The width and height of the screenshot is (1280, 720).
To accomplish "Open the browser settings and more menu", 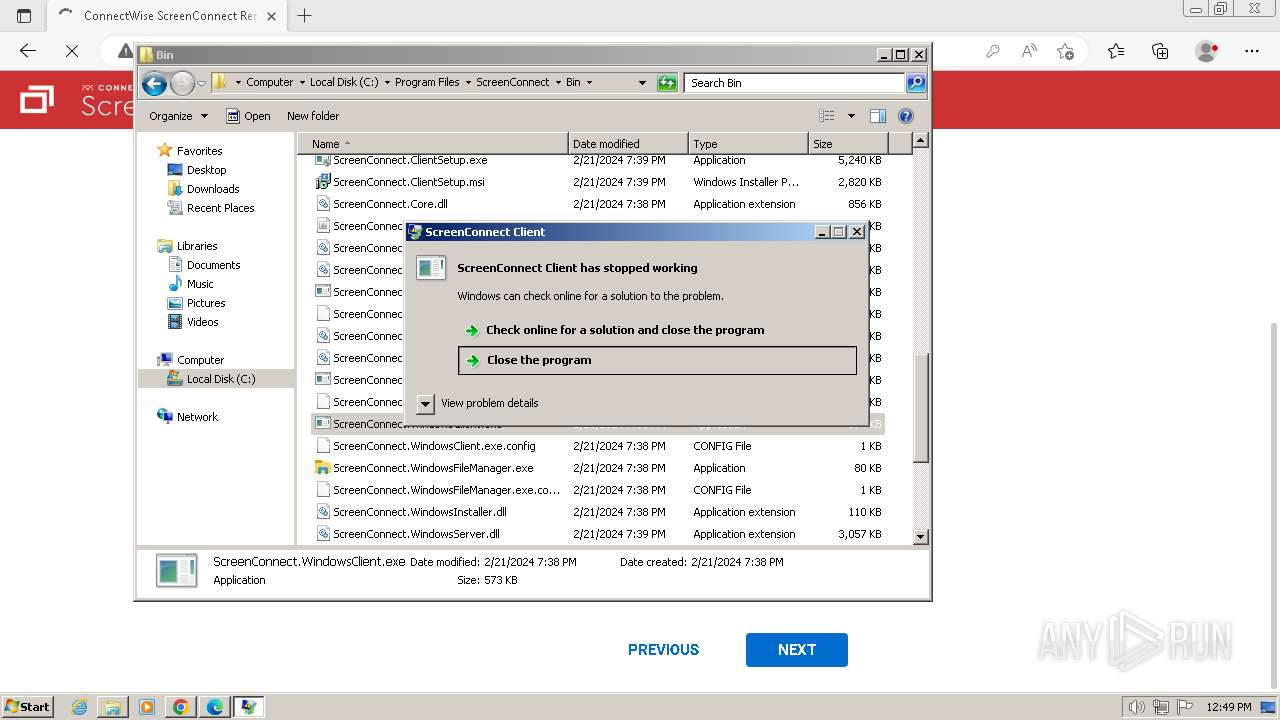I will pos(1252,51).
